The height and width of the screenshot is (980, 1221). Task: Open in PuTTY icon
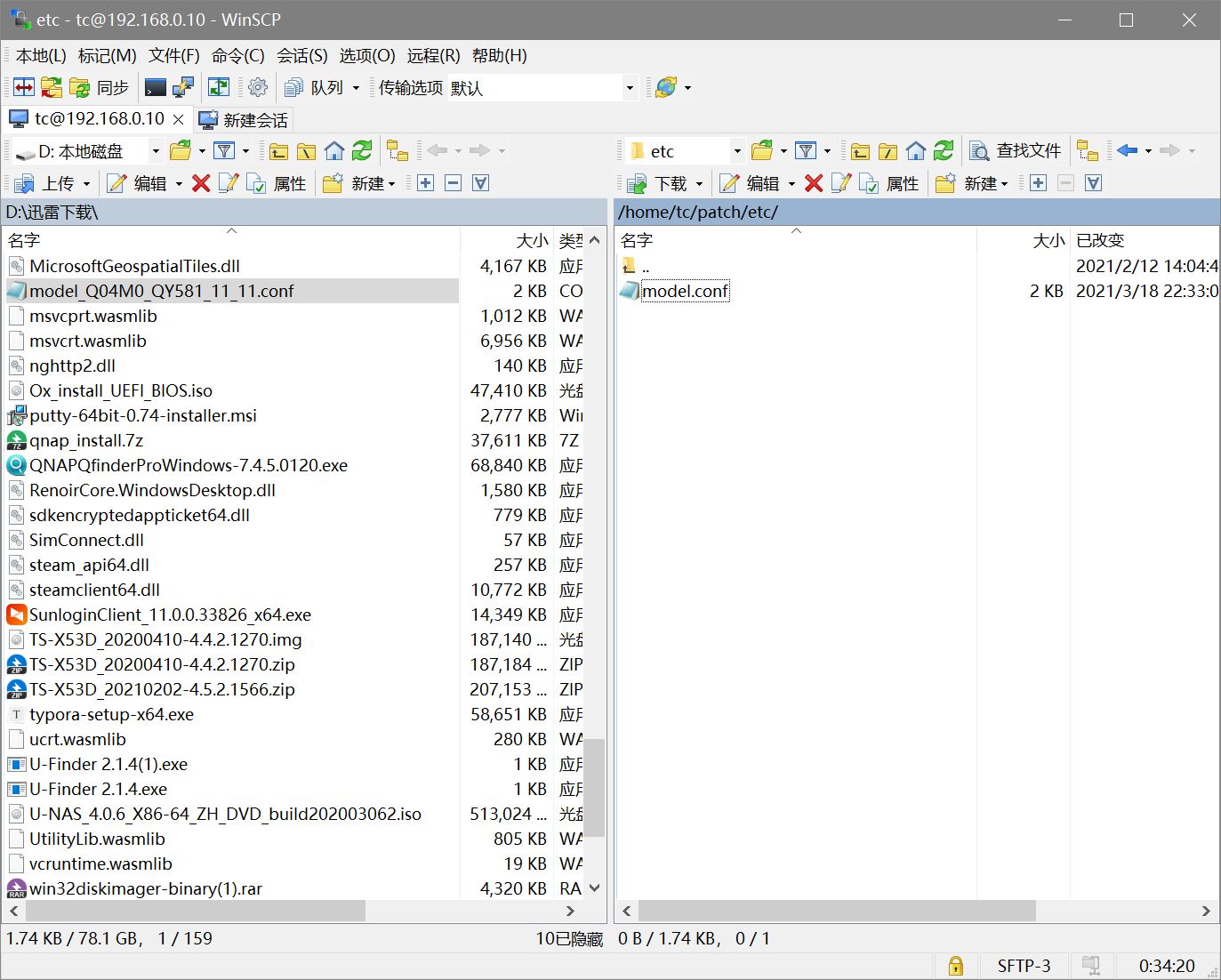pyautogui.click(x=183, y=87)
